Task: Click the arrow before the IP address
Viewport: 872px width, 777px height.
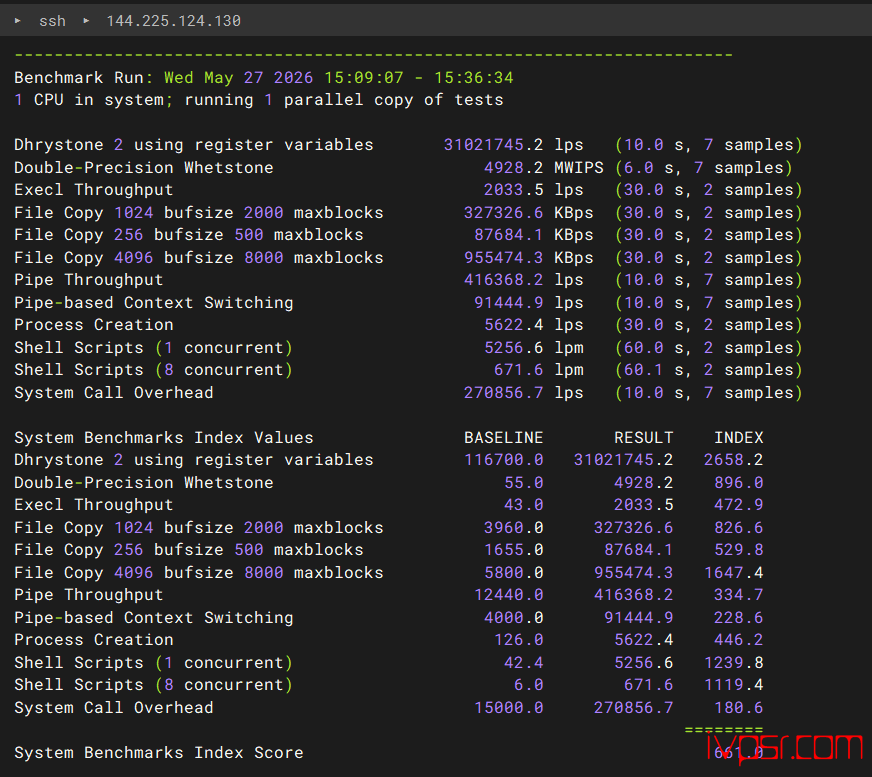Action: click(86, 21)
